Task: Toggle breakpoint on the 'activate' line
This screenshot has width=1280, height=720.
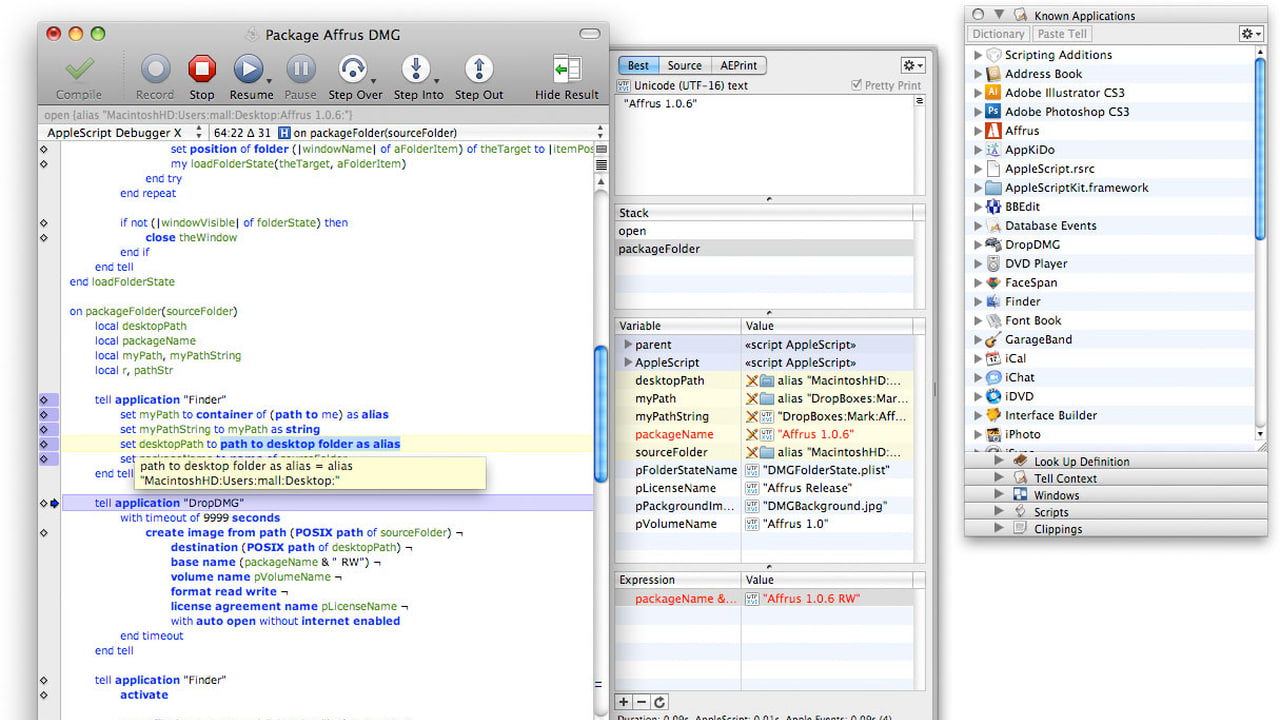Action: (43, 695)
